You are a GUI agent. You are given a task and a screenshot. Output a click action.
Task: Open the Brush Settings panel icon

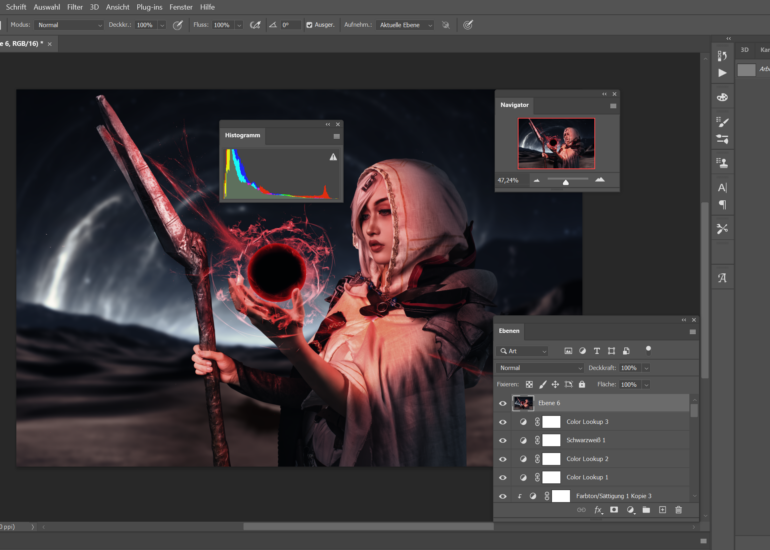click(x=722, y=121)
